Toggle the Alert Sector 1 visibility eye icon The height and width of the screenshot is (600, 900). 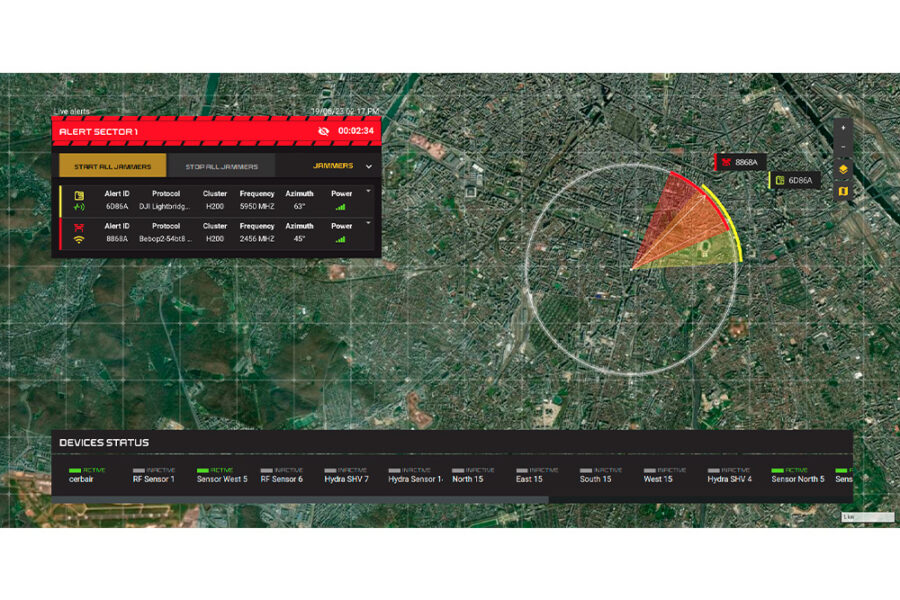coord(323,131)
